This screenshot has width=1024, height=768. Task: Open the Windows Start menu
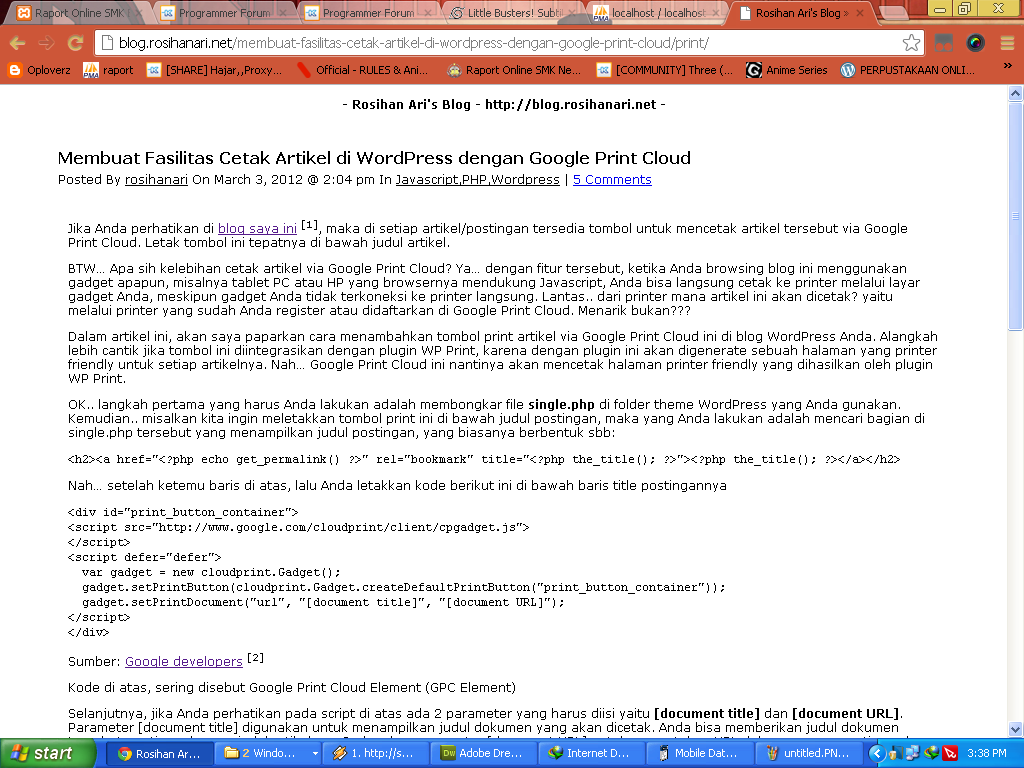(x=41, y=753)
